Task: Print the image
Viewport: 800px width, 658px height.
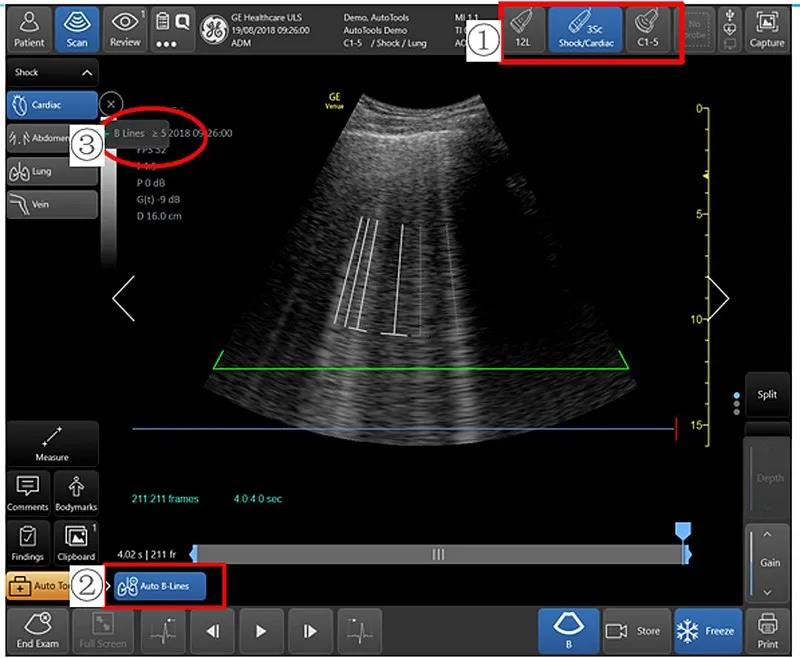Action: [767, 631]
